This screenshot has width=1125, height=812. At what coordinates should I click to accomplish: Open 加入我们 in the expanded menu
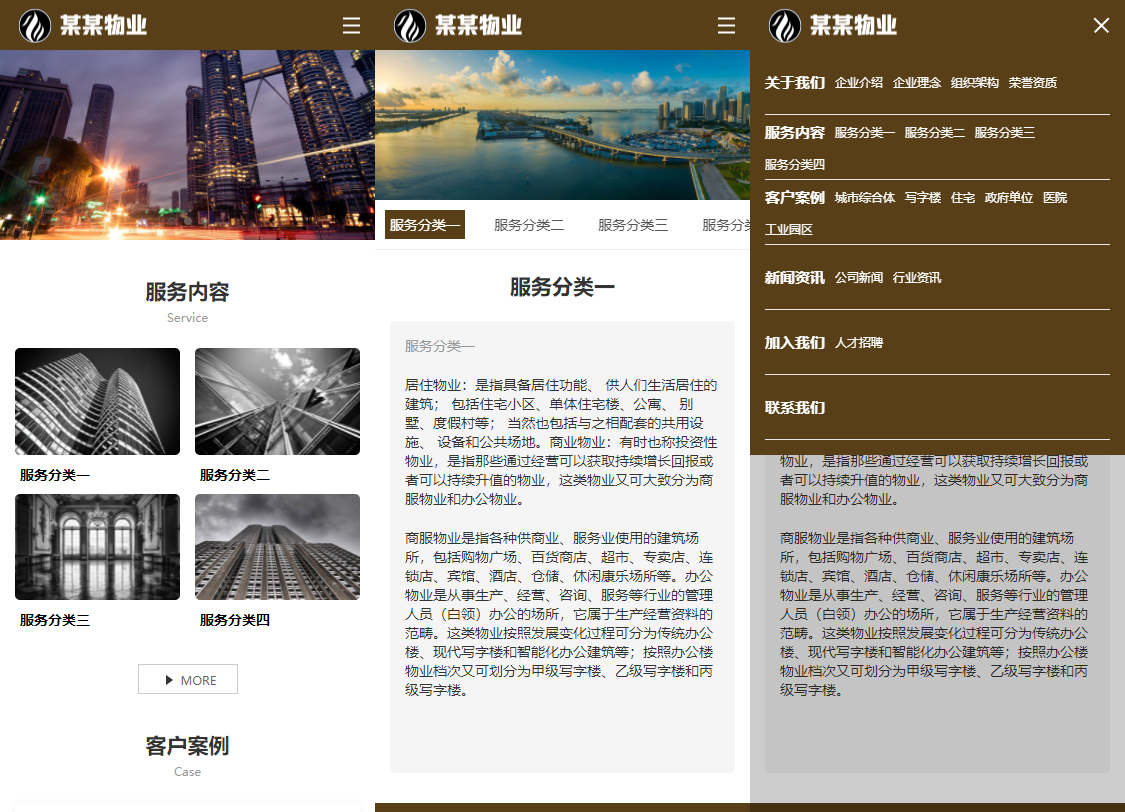[795, 343]
